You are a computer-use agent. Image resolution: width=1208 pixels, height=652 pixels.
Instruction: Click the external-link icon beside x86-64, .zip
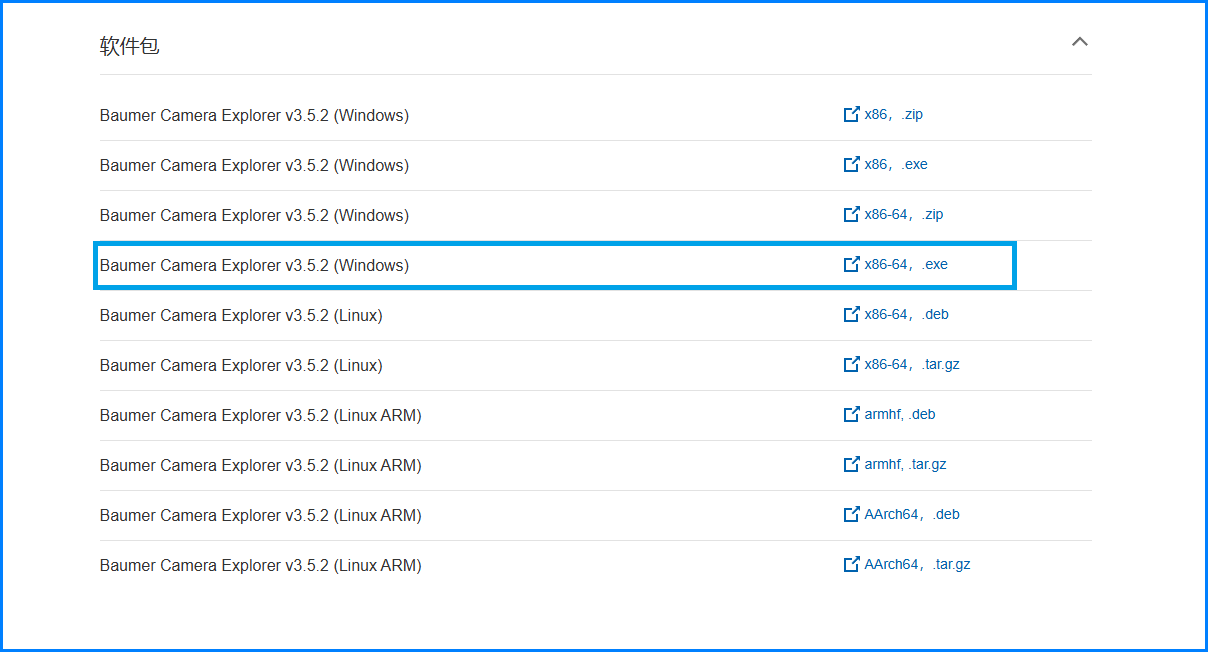(852, 214)
